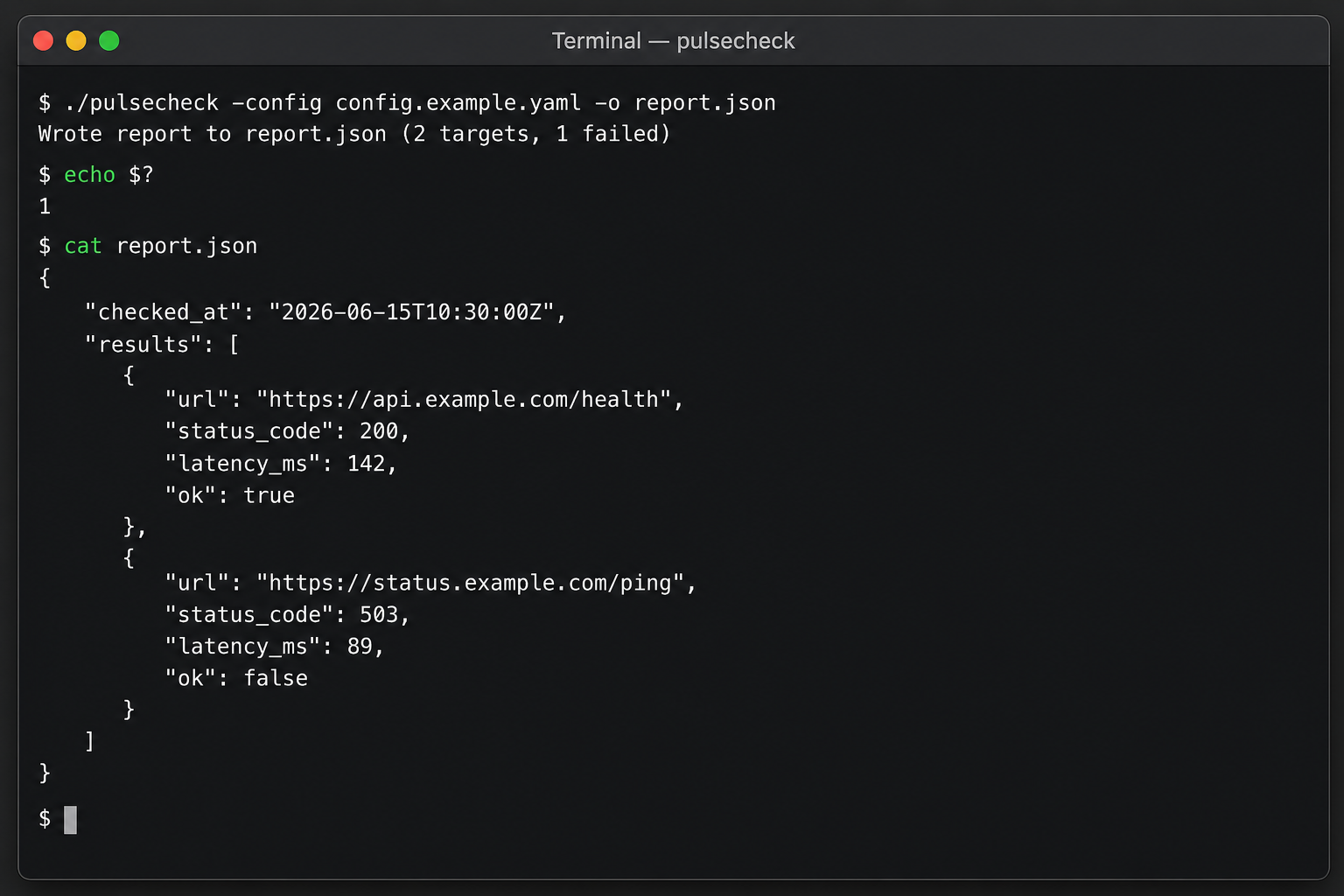Click the "ok": false line

pyautogui.click(x=236, y=678)
